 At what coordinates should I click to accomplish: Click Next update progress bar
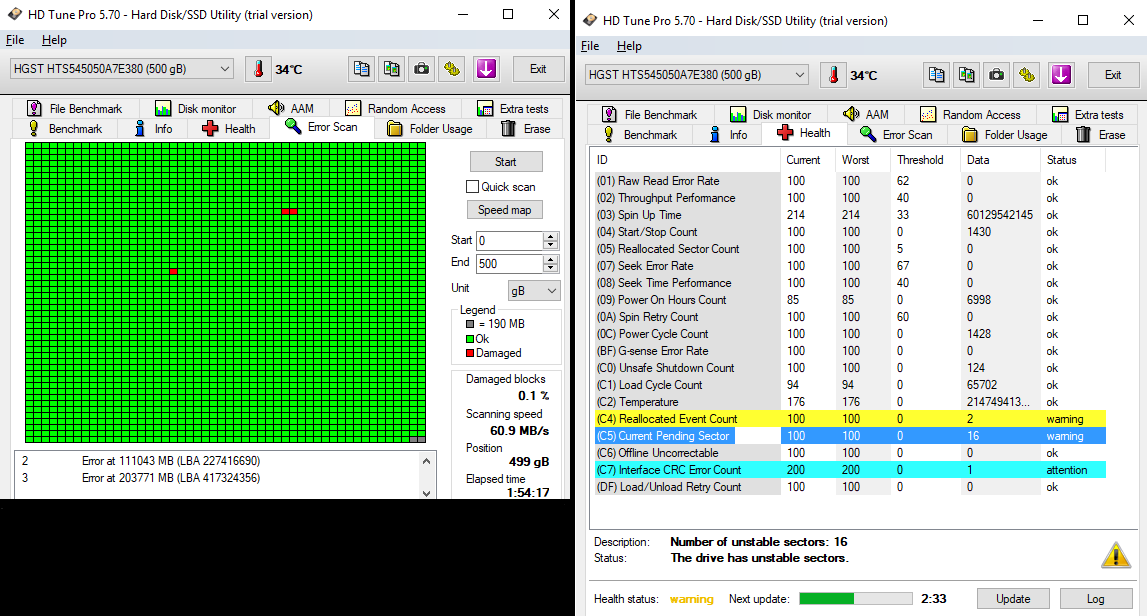pos(855,598)
